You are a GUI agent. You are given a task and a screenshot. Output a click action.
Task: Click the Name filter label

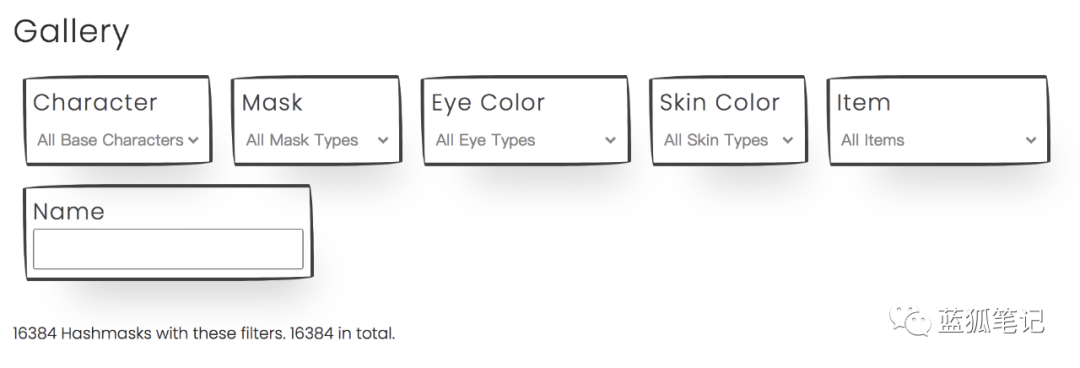[x=69, y=211]
